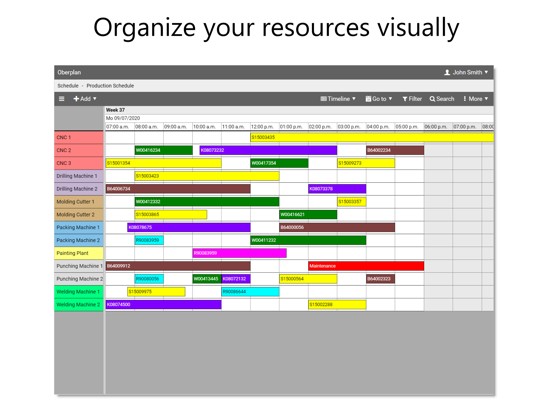The height and width of the screenshot is (414, 552).
Task: Click the Mo 09/07/2020 date header
Action: 123,118
